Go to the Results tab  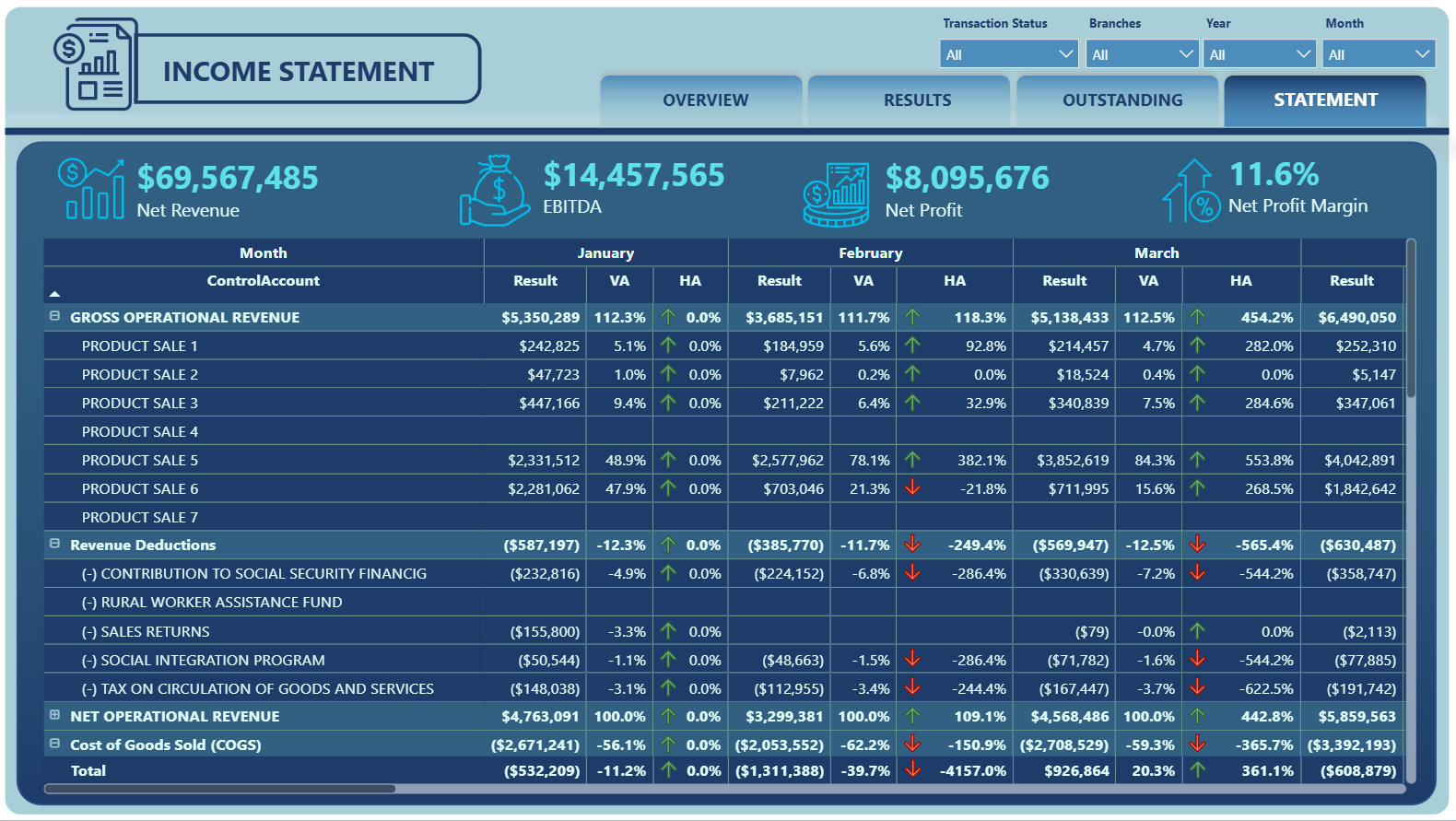[x=917, y=100]
